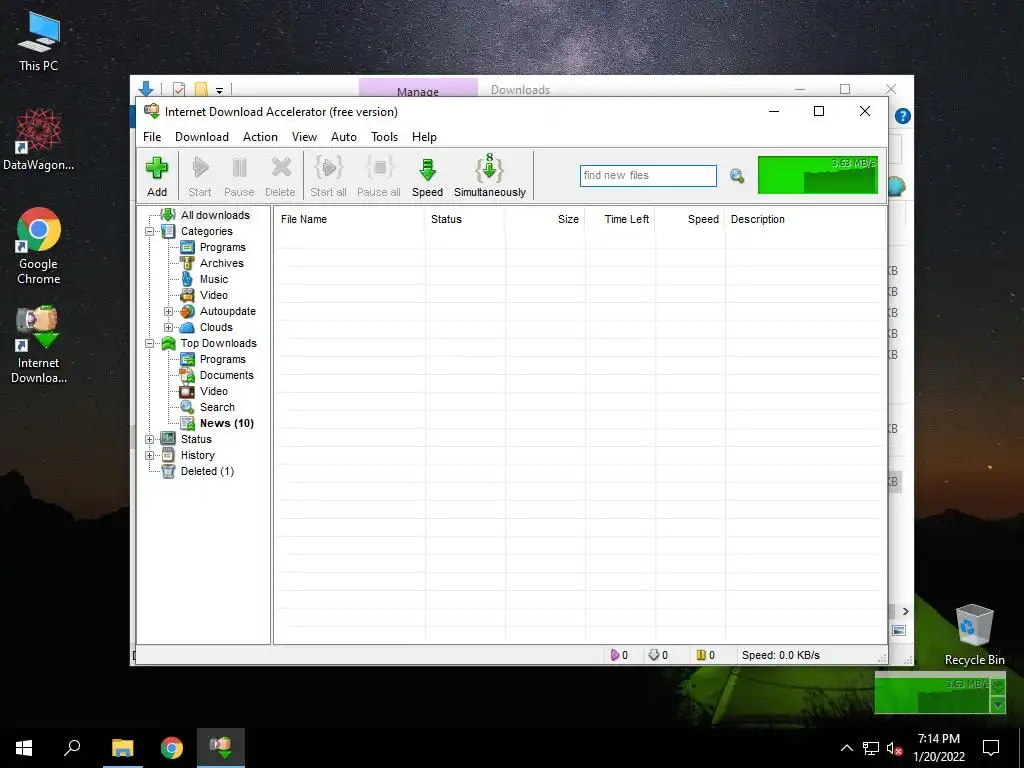Open File Explorer from taskbar
1024x768 pixels.
(122, 748)
